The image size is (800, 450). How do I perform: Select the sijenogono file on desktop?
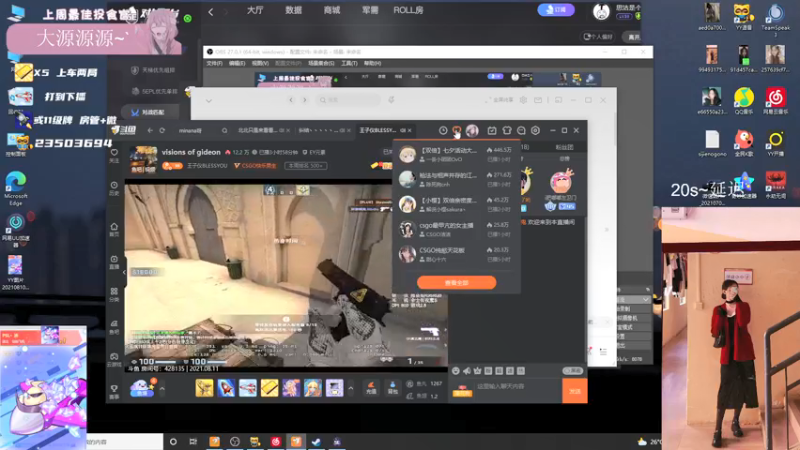712,144
